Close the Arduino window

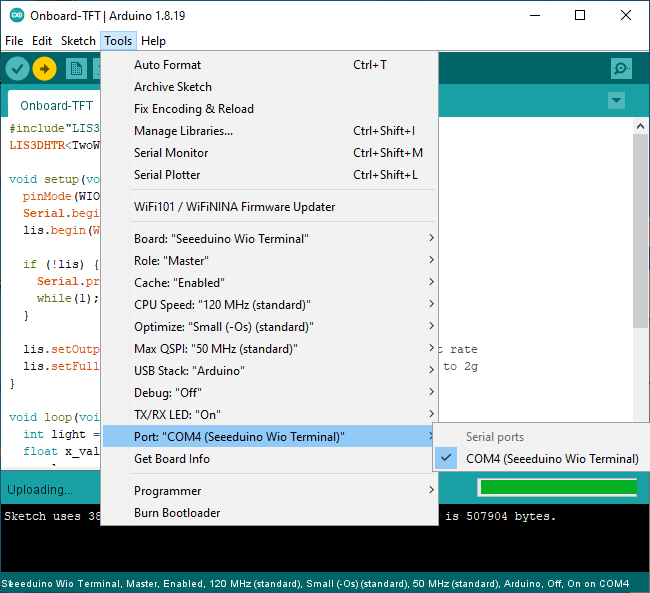pos(626,16)
